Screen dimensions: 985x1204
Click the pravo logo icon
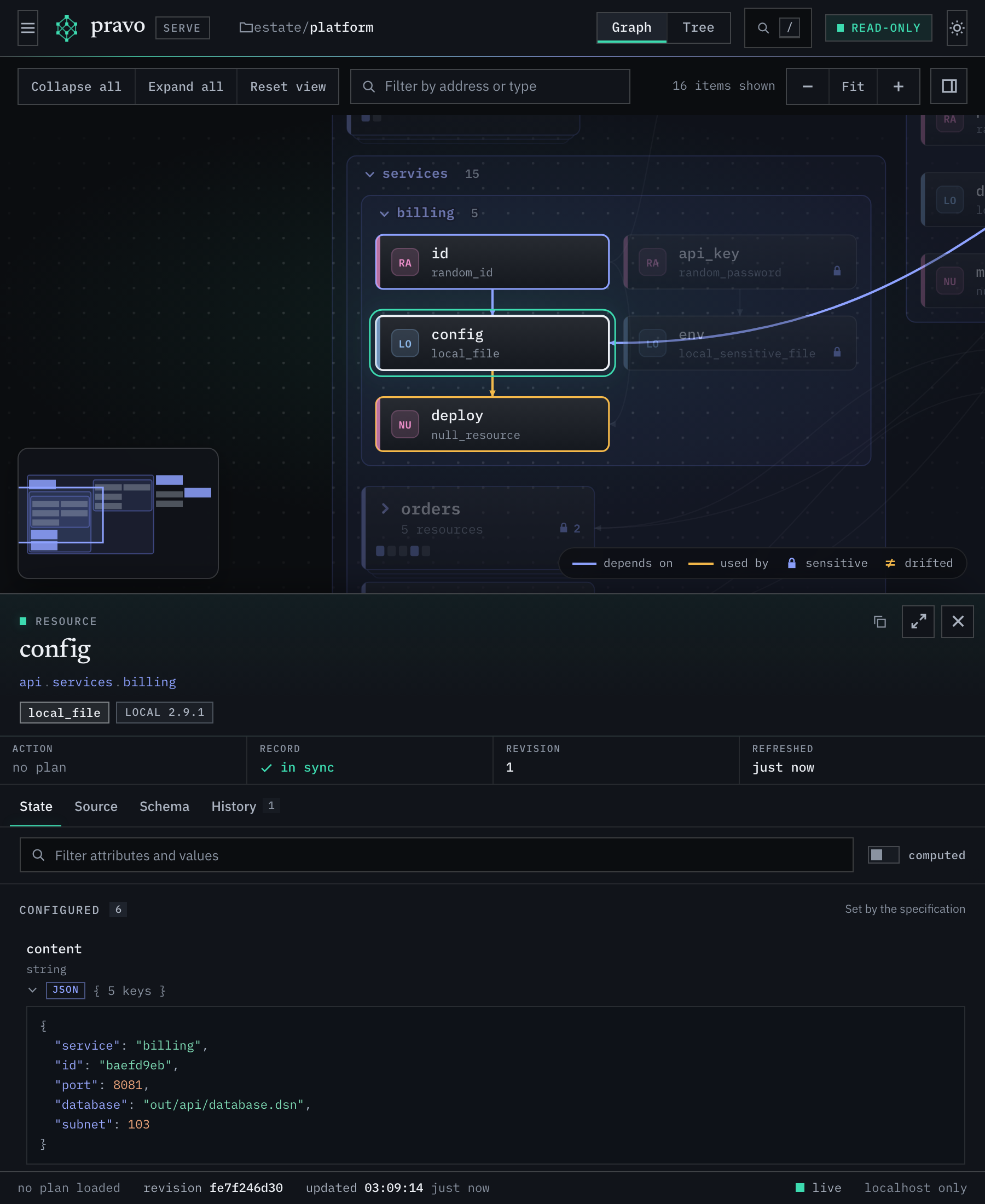coord(66,28)
